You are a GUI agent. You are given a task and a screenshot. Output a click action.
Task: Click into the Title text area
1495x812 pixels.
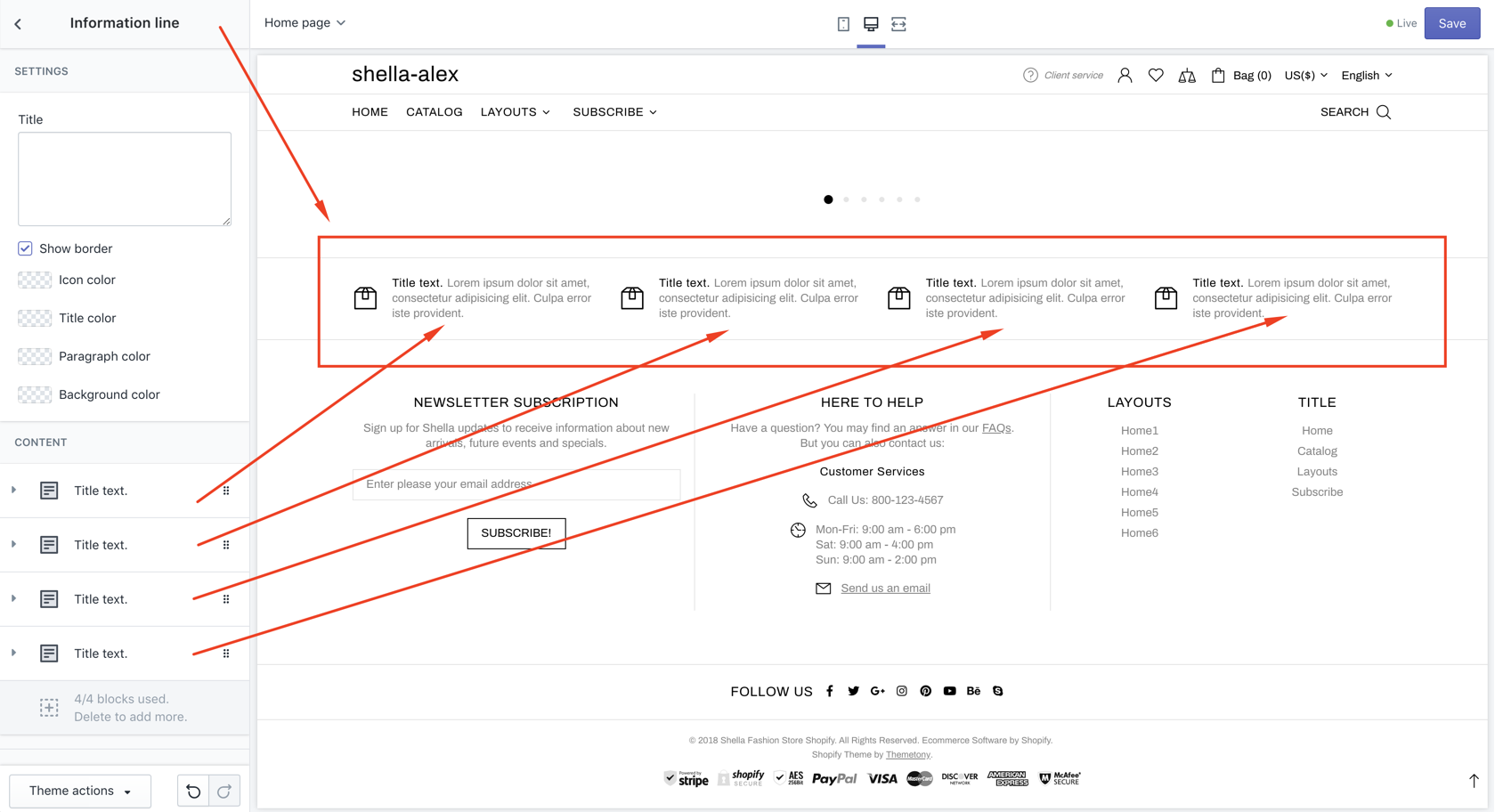tap(125, 178)
